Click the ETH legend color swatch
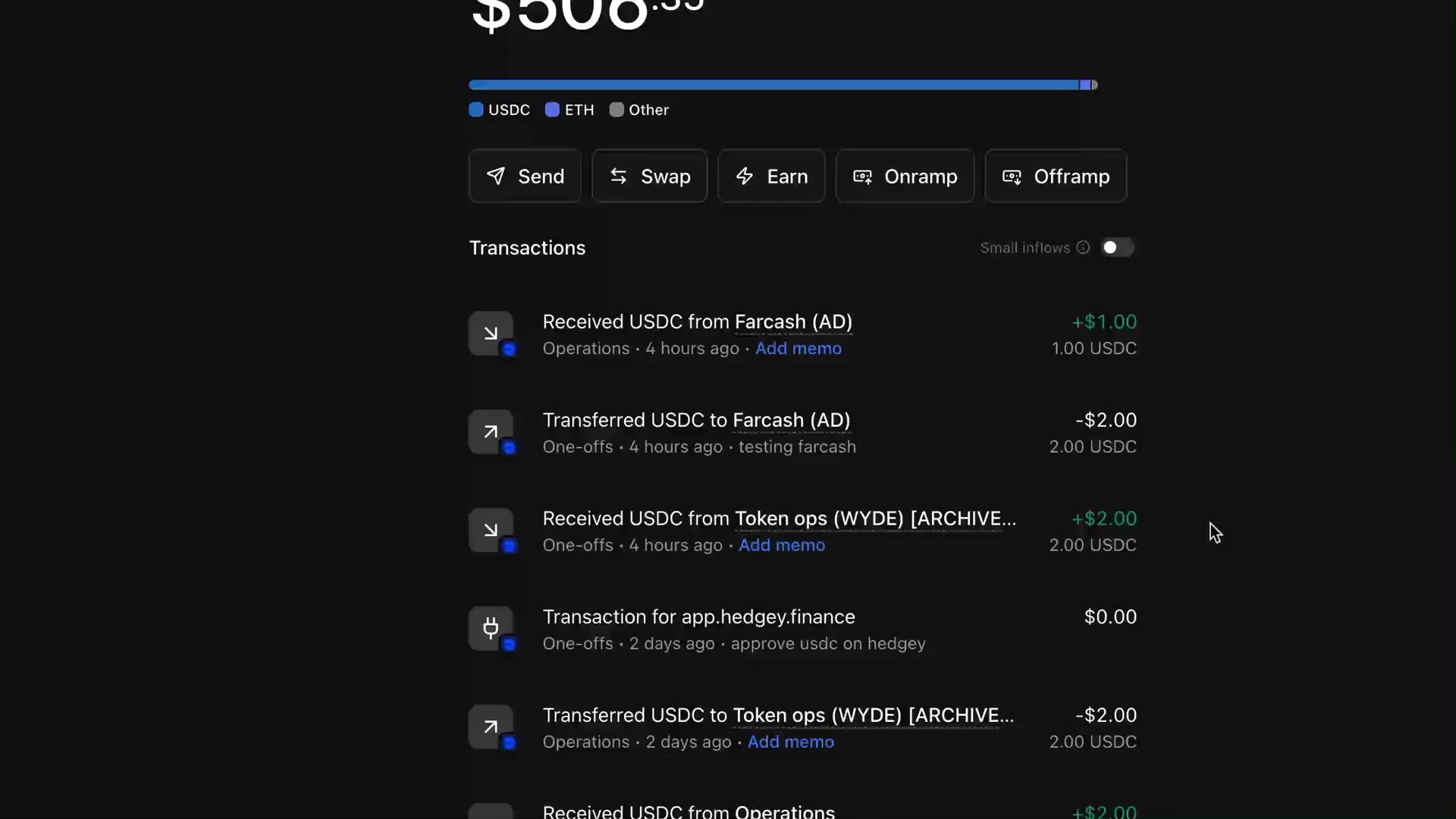Image resolution: width=1456 pixels, height=819 pixels. coord(552,110)
